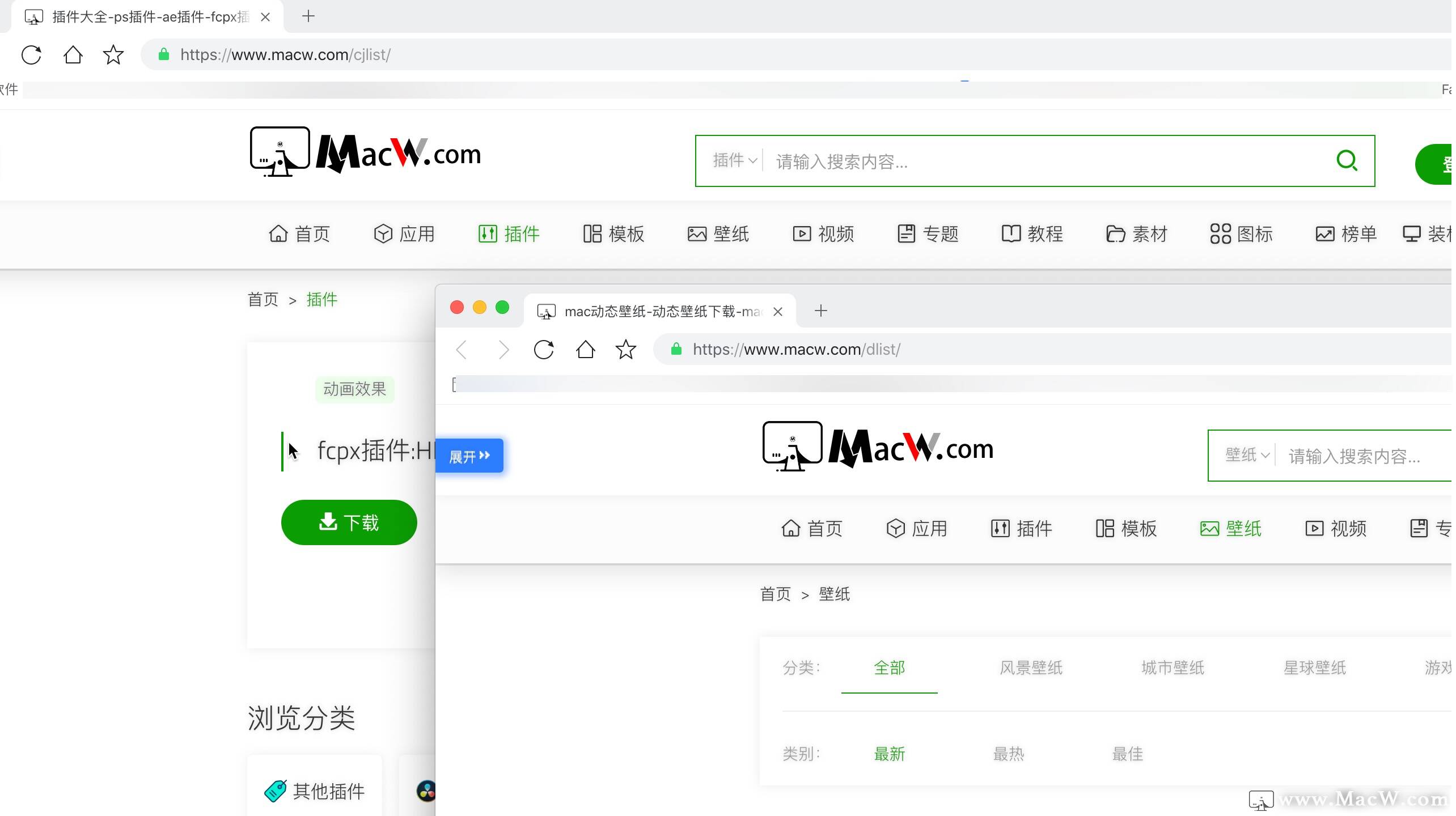Sort wallpapers by 最新

[x=890, y=754]
